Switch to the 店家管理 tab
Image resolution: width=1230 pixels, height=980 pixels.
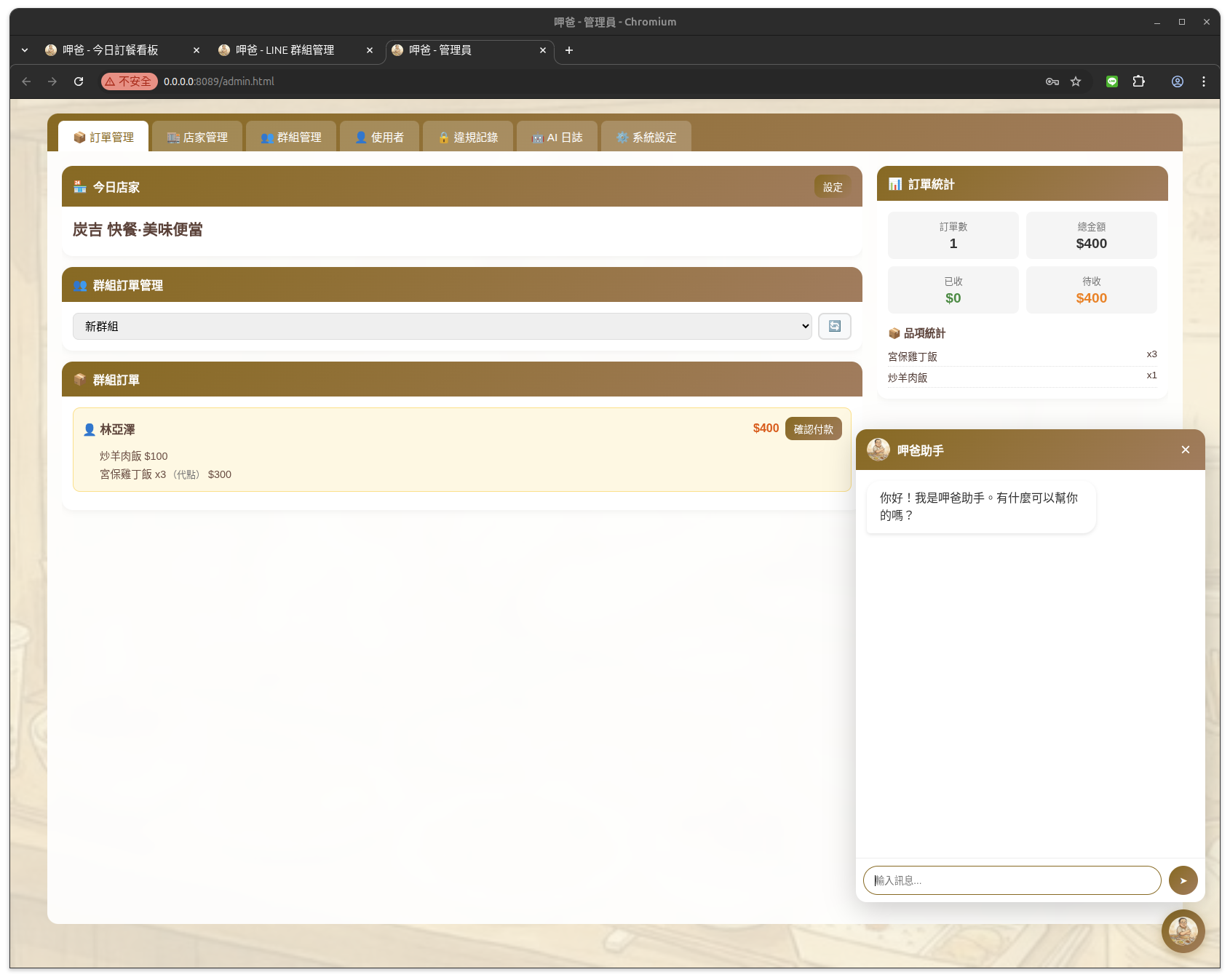197,138
